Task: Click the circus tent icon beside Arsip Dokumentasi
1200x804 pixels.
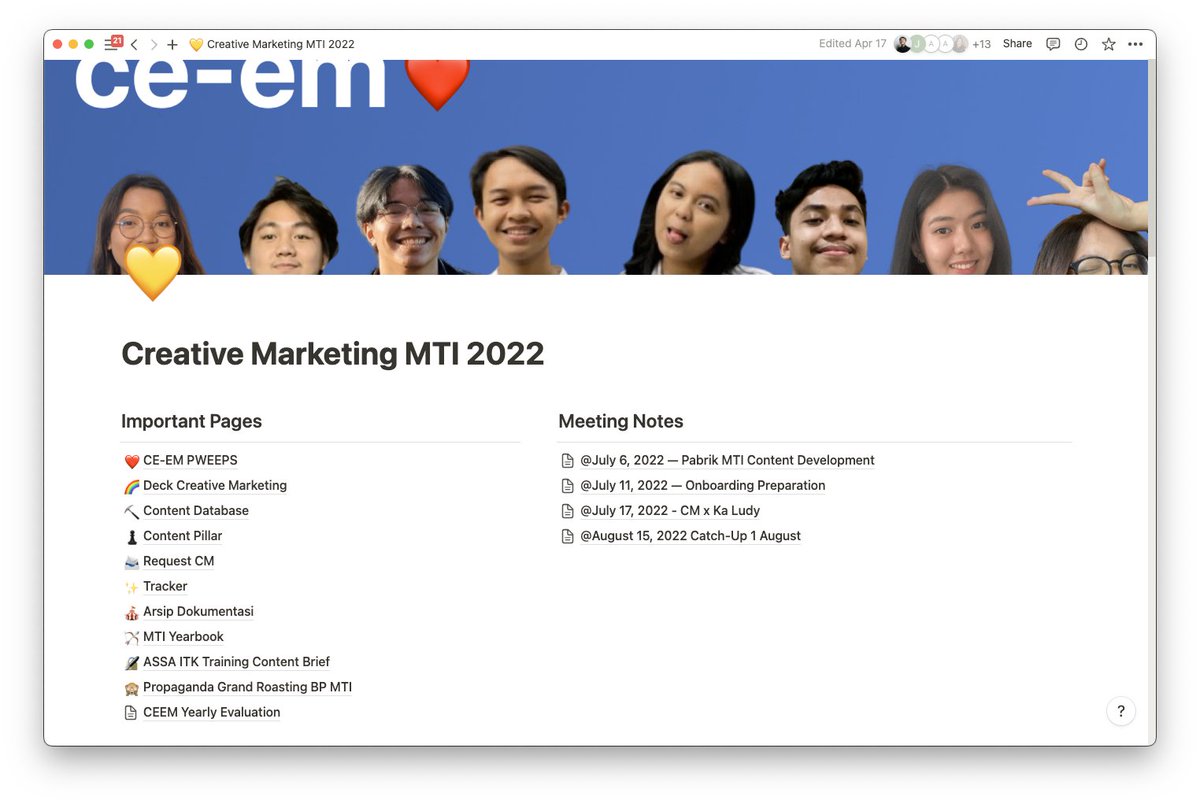Action: point(130,611)
